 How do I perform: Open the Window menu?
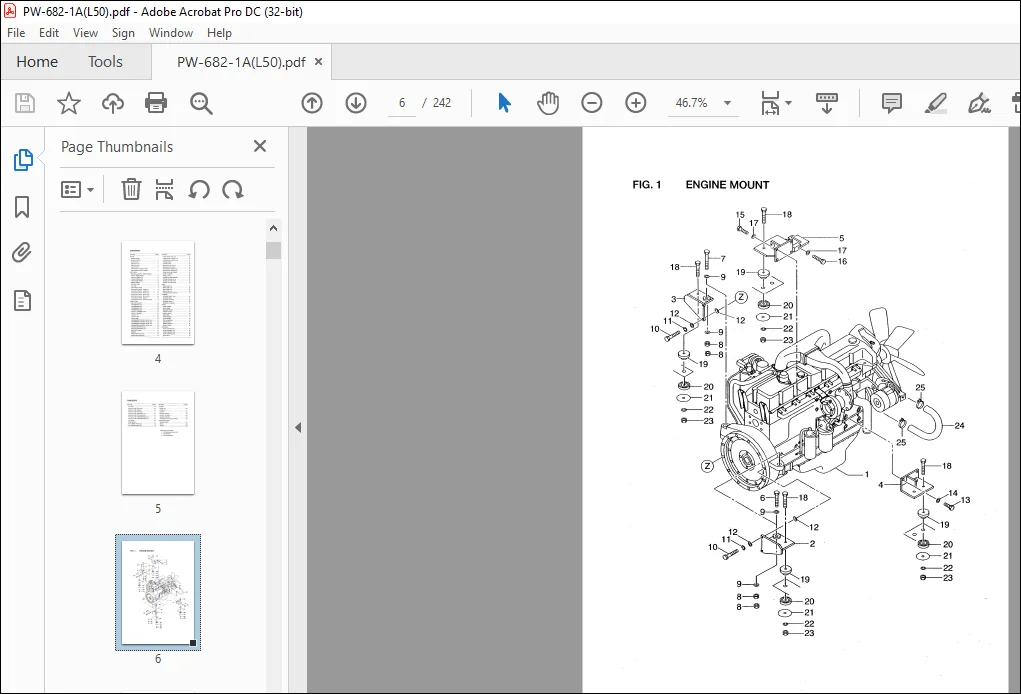[x=171, y=33]
